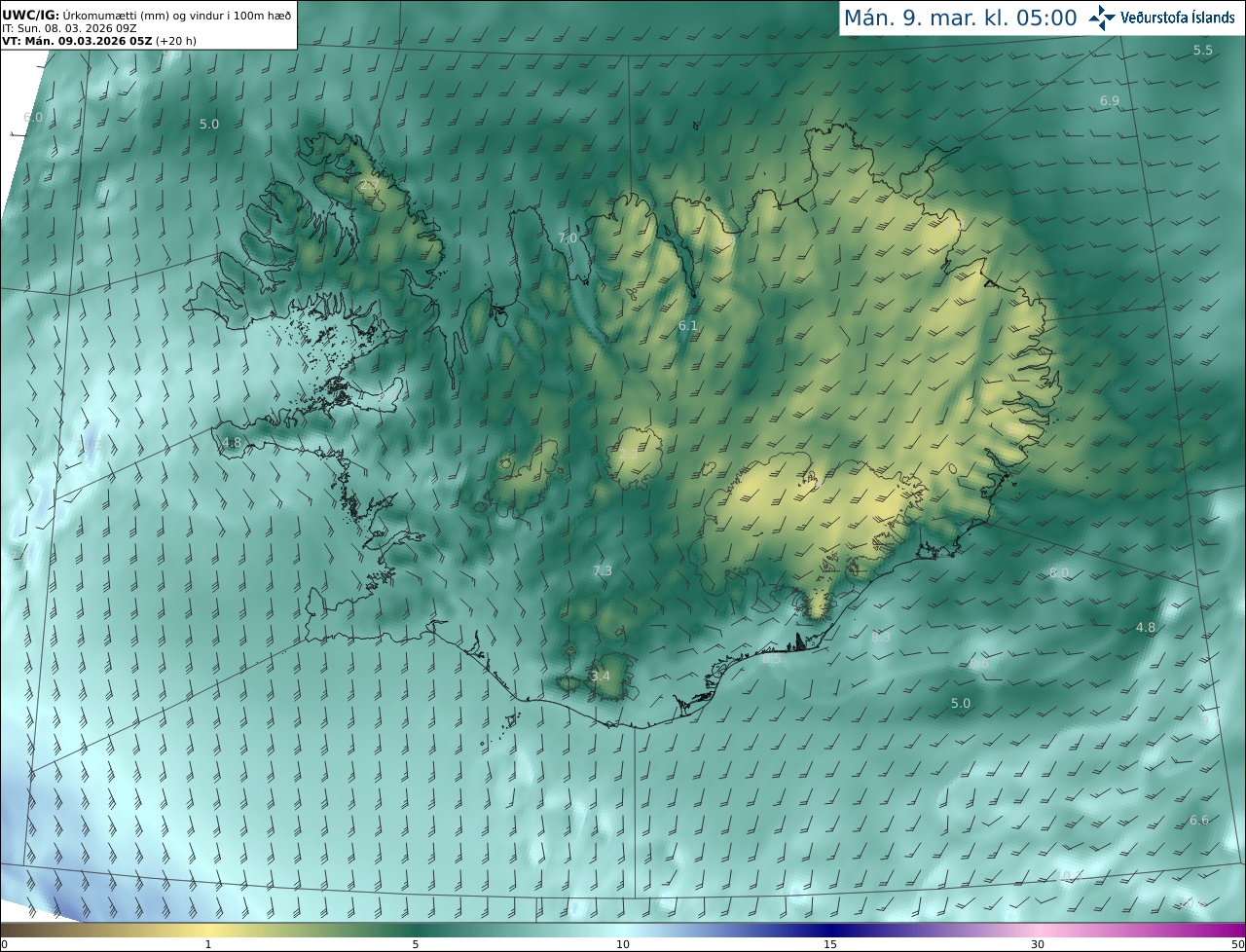The width and height of the screenshot is (1246, 952).
Task: Select the 'IT: Sun. 08. 03. 2026 09Z' line
Action: pyautogui.click(x=70, y=28)
